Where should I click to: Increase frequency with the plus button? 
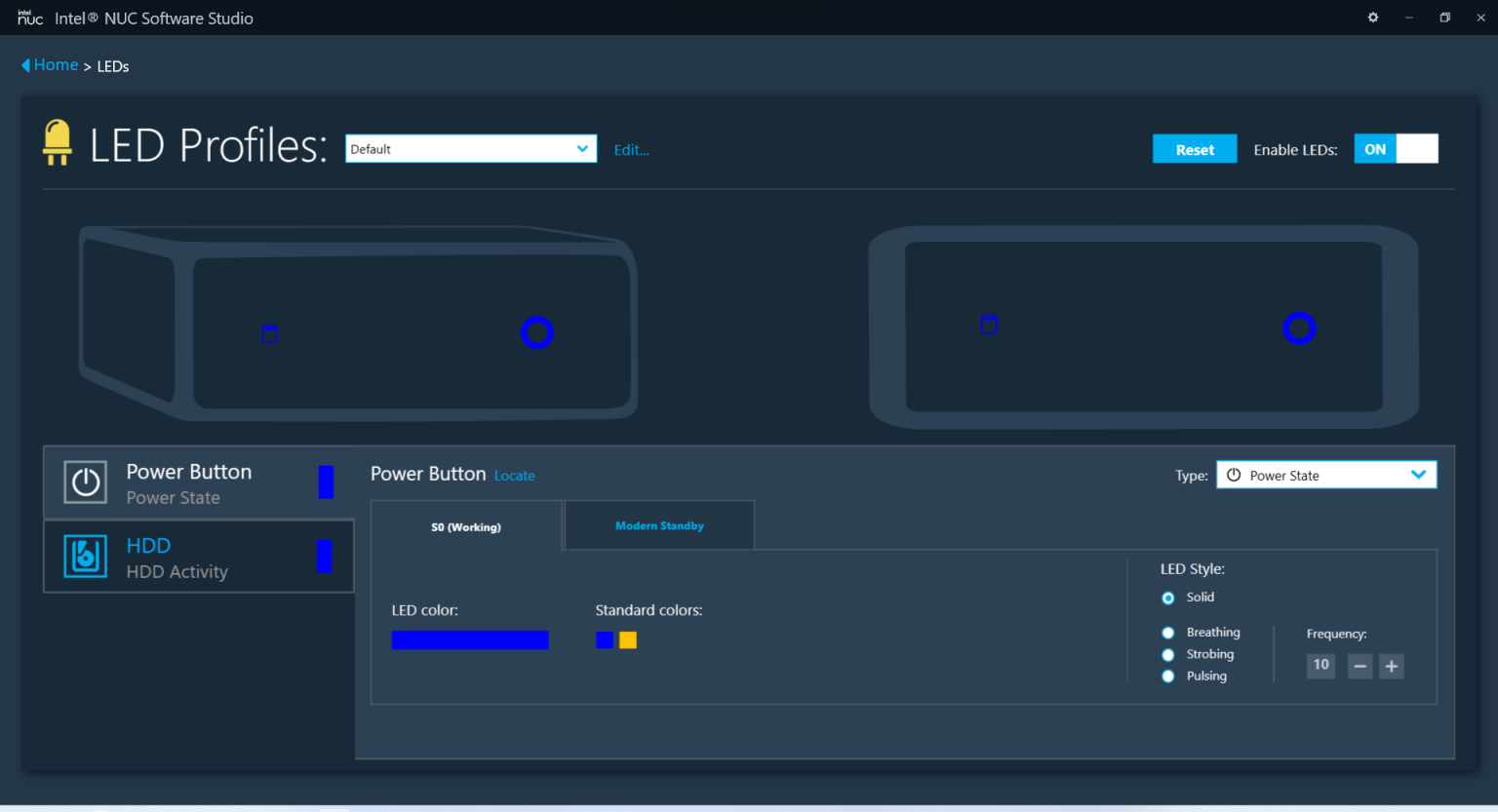(1392, 667)
